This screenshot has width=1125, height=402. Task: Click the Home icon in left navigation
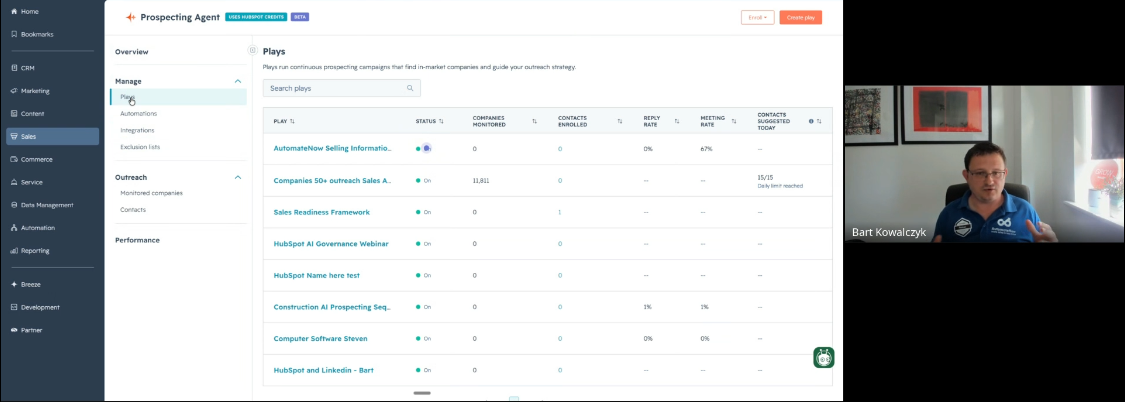tap(14, 11)
